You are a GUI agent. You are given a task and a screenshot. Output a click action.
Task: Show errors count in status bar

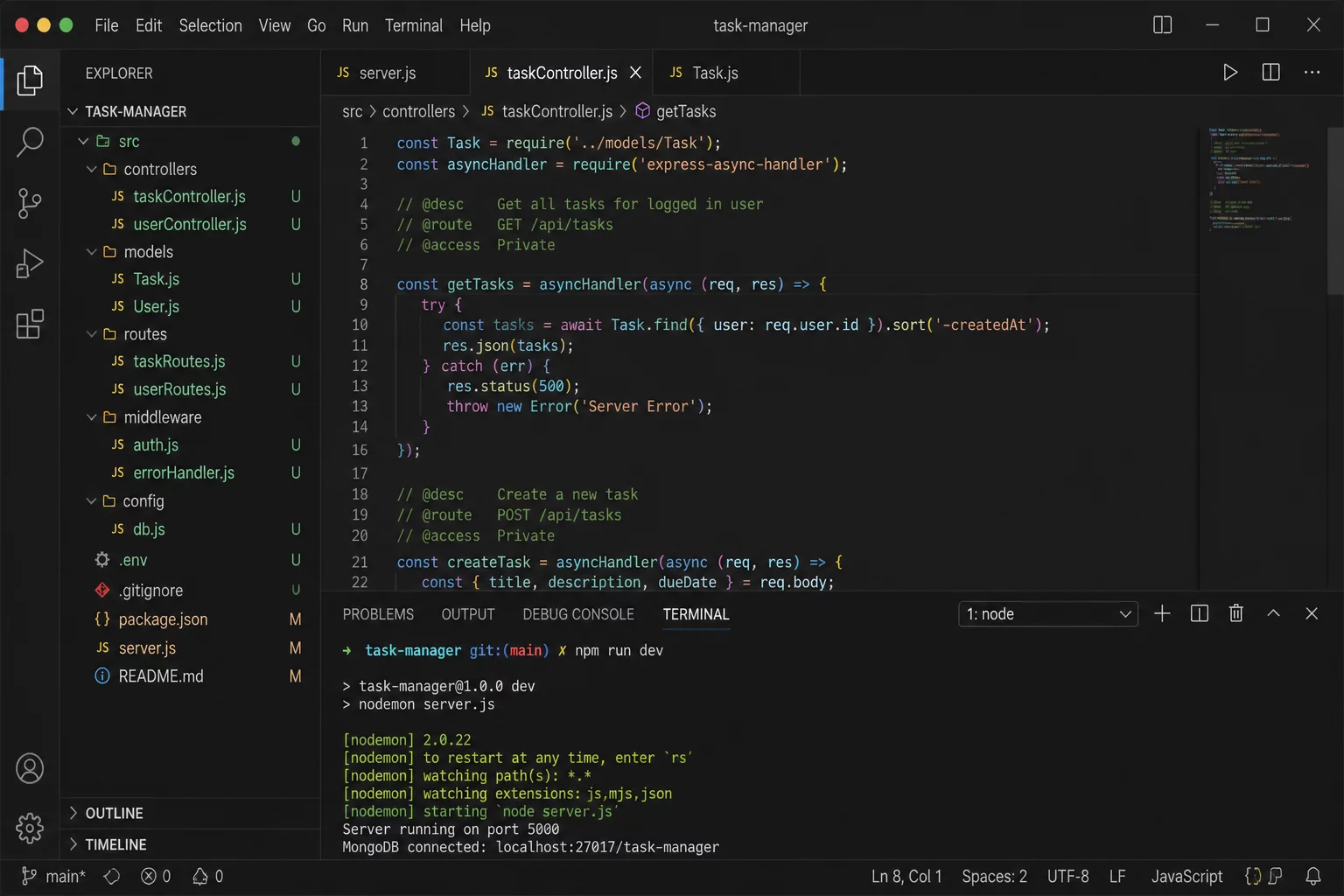coord(156,876)
